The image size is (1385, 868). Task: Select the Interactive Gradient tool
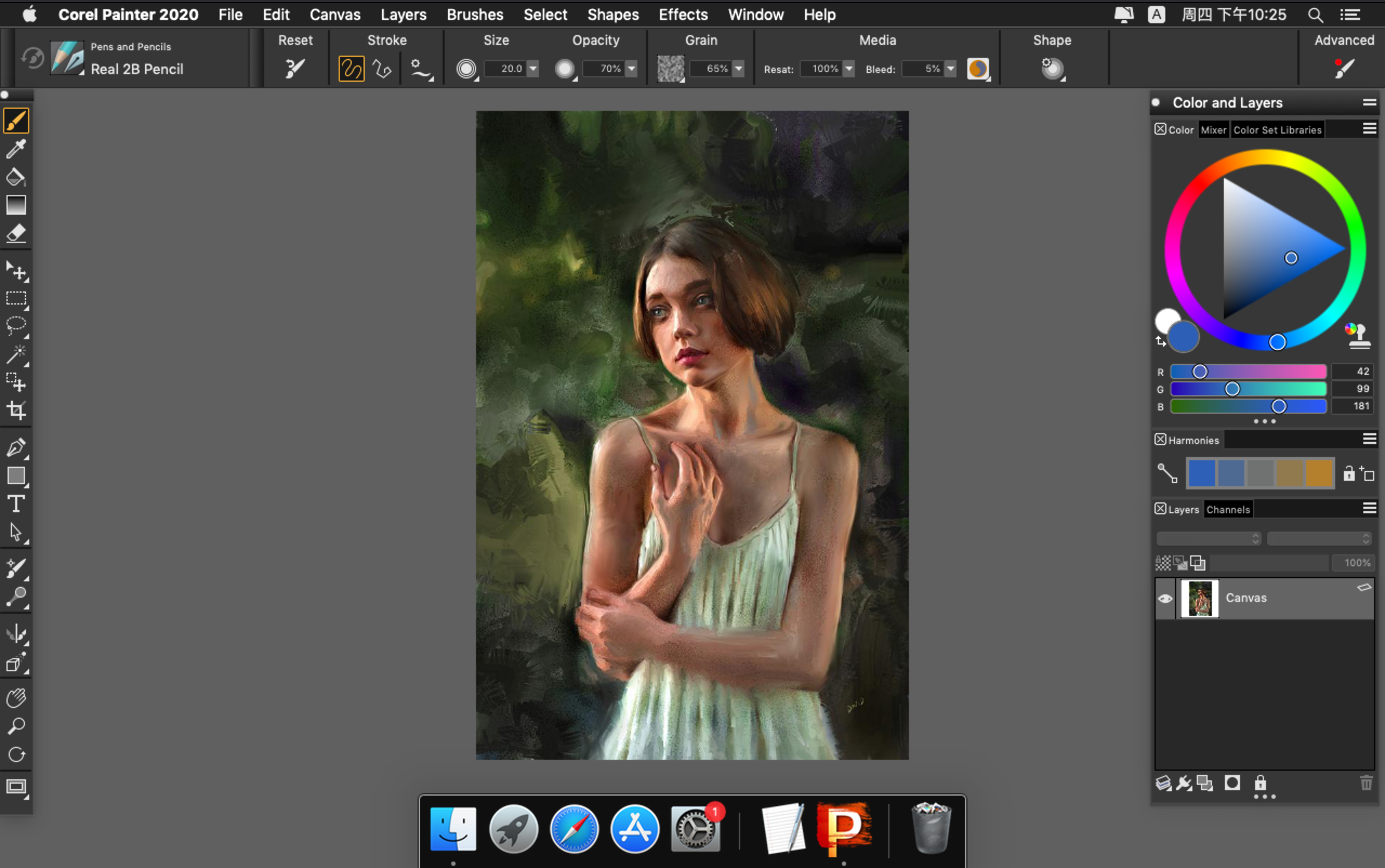click(x=16, y=205)
